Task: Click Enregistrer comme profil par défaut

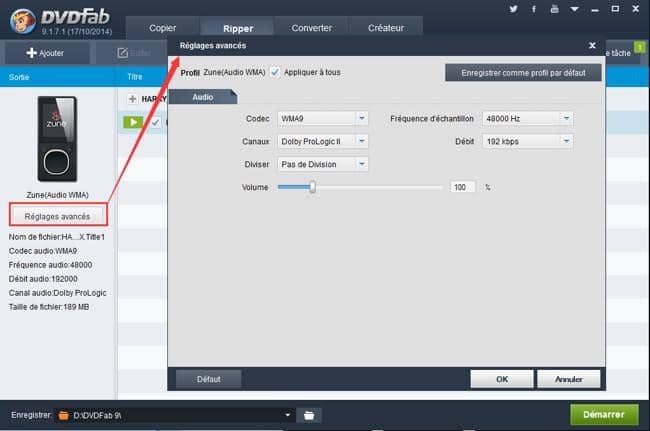Action: (x=523, y=73)
